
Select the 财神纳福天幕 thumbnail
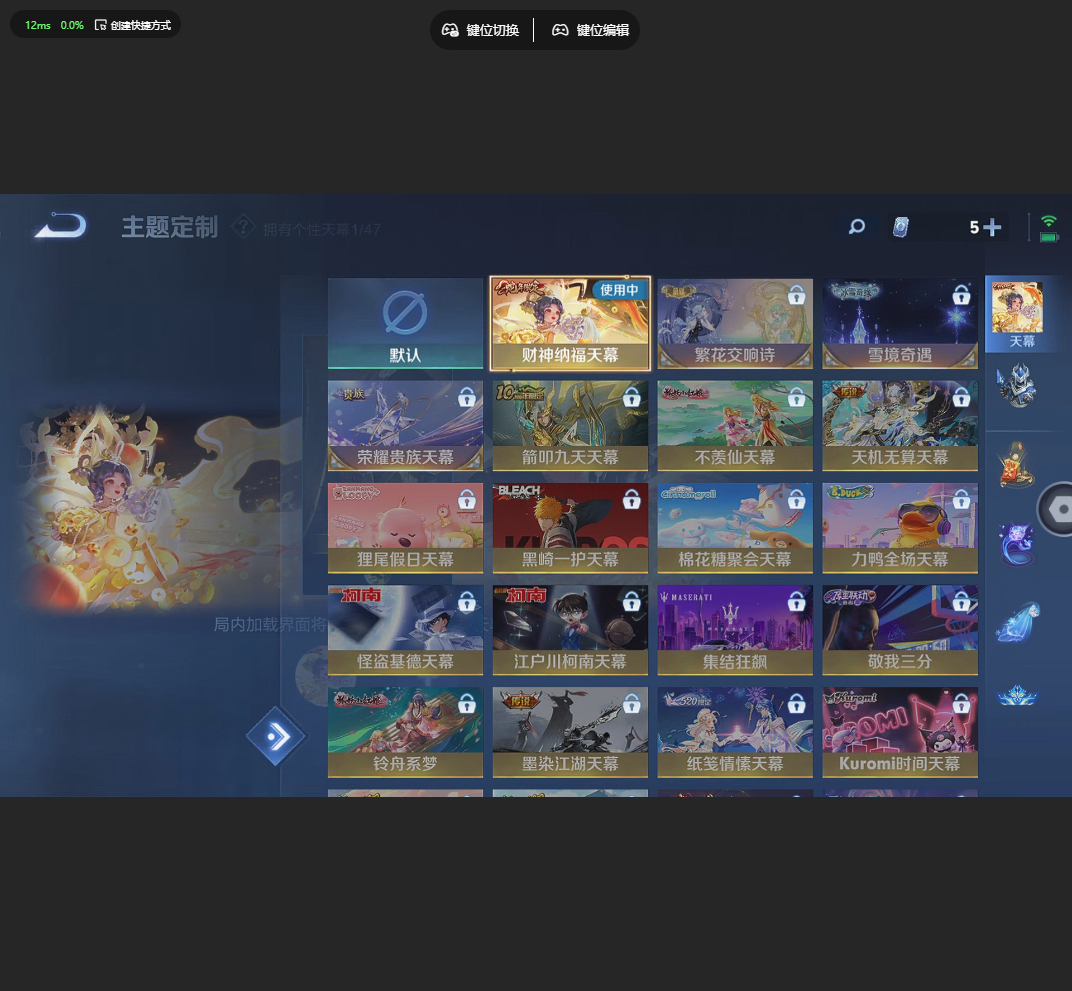click(x=570, y=324)
